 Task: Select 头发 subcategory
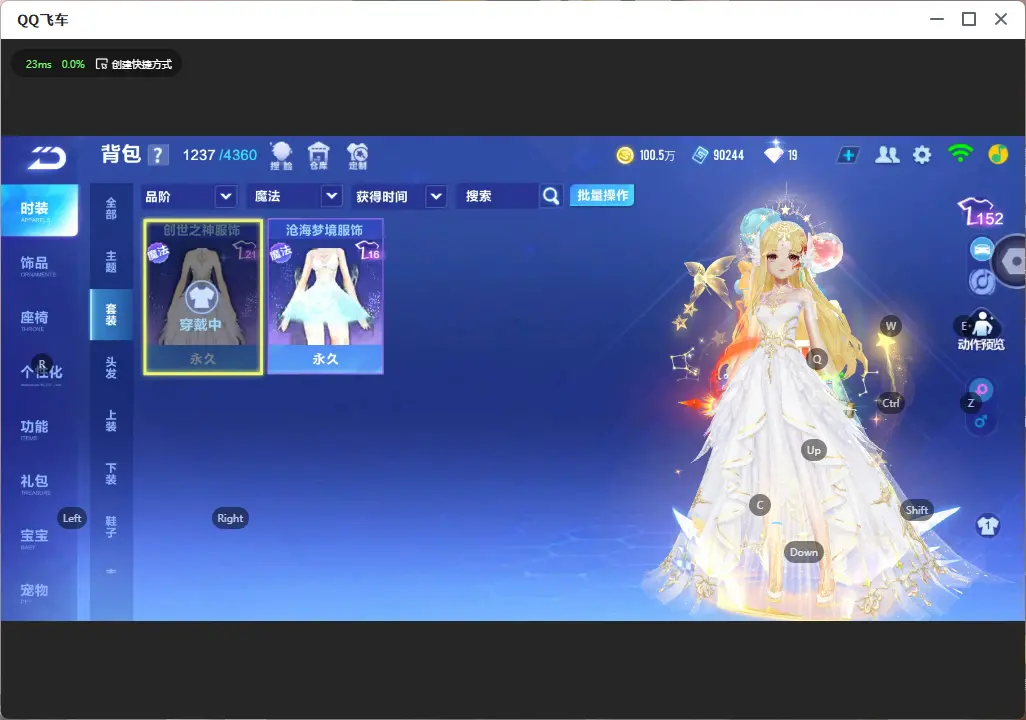111,368
